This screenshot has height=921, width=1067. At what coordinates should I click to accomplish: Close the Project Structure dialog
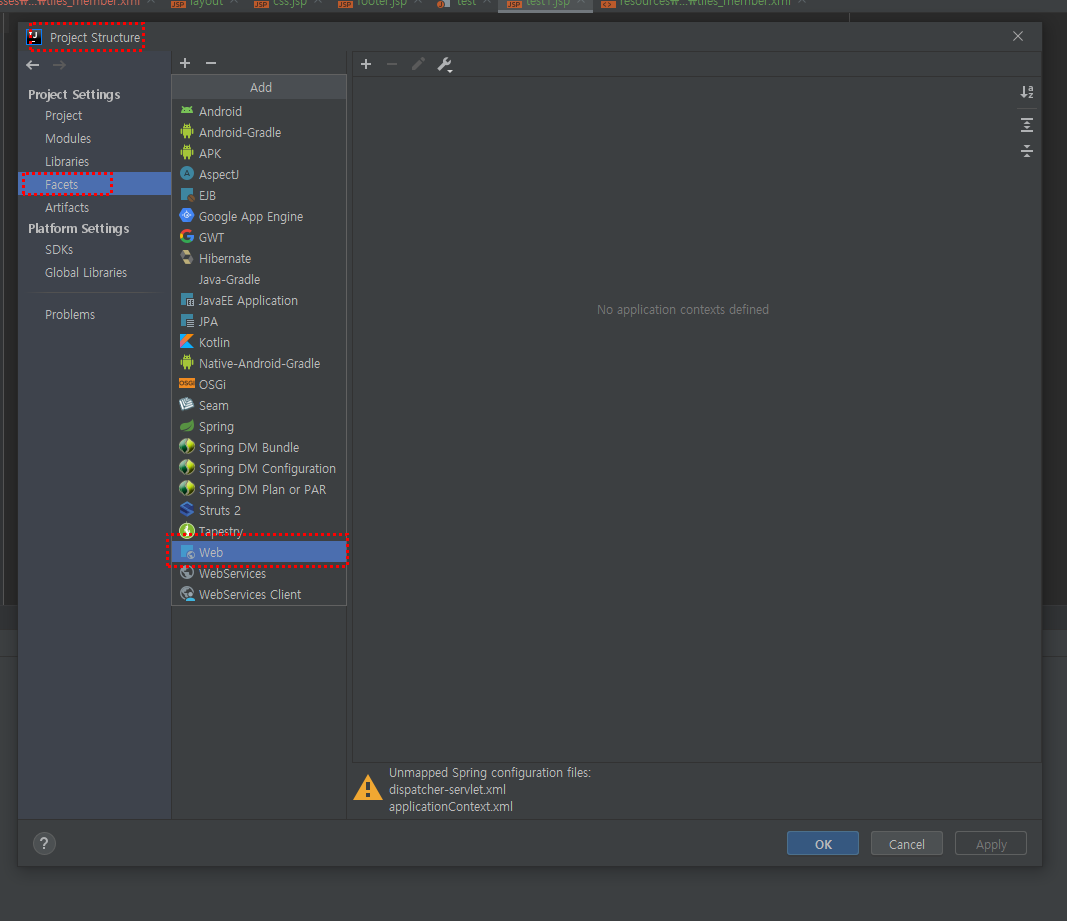tap(1018, 36)
